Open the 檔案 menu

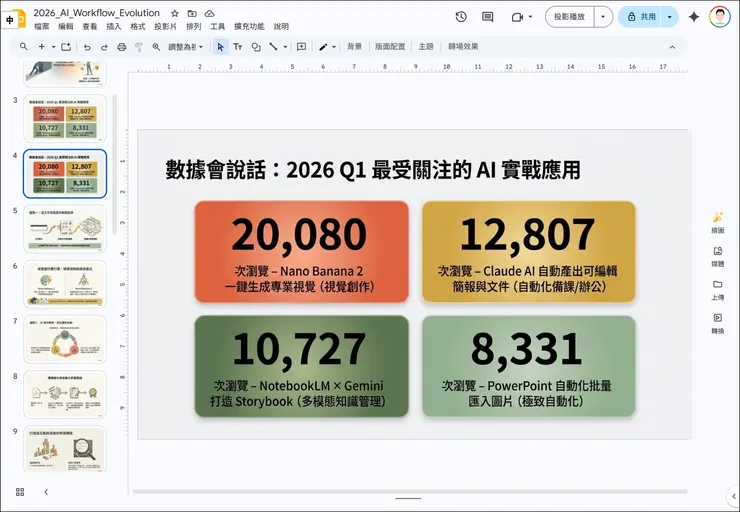(42, 26)
